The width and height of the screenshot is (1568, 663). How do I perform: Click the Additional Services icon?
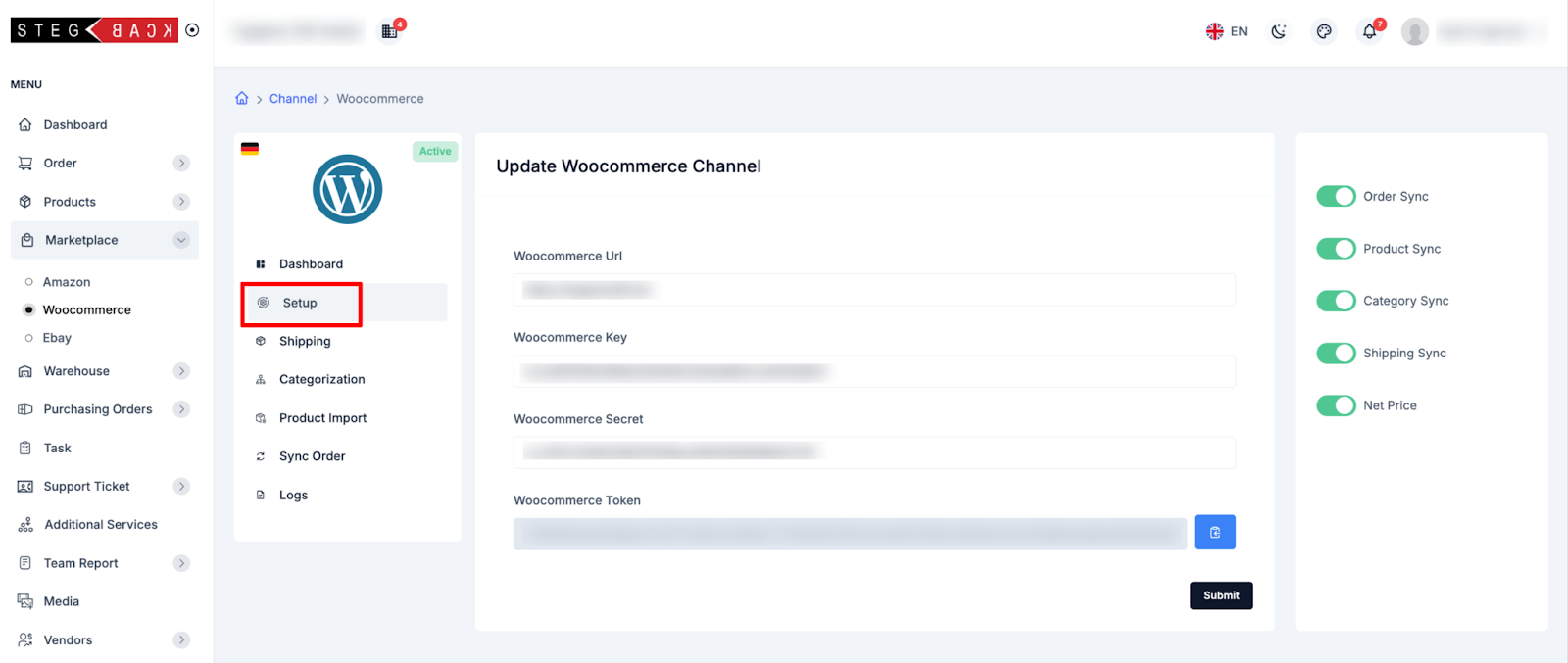pyautogui.click(x=25, y=525)
